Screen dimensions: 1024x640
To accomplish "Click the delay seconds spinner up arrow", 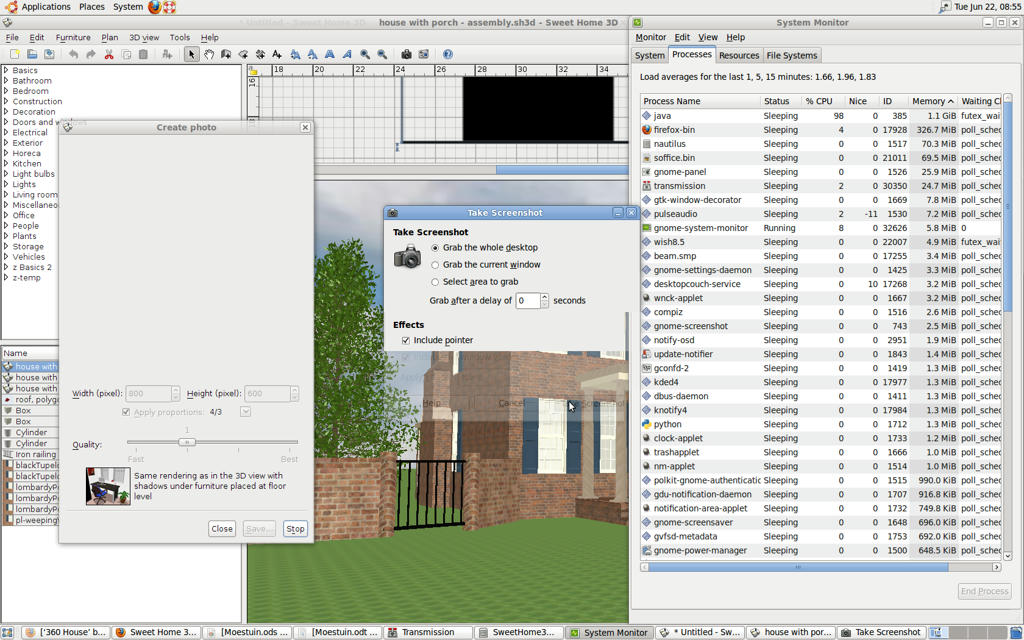I will pyautogui.click(x=545, y=297).
